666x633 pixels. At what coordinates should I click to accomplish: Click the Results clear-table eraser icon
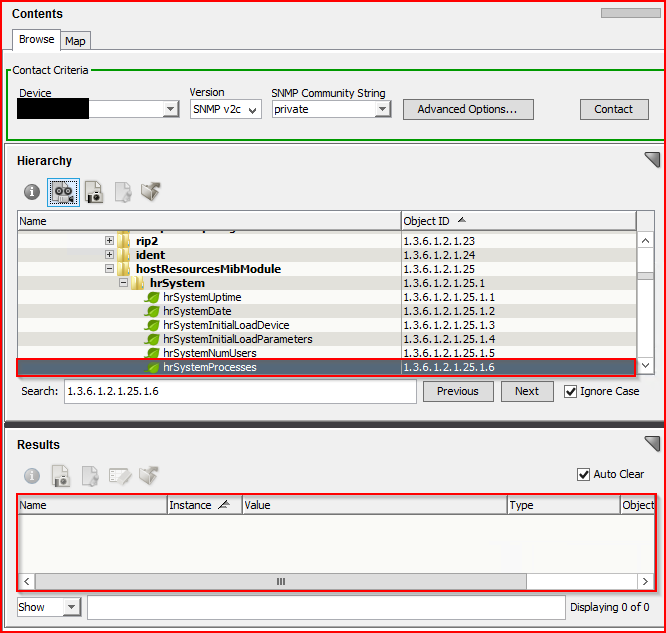[x=120, y=476]
